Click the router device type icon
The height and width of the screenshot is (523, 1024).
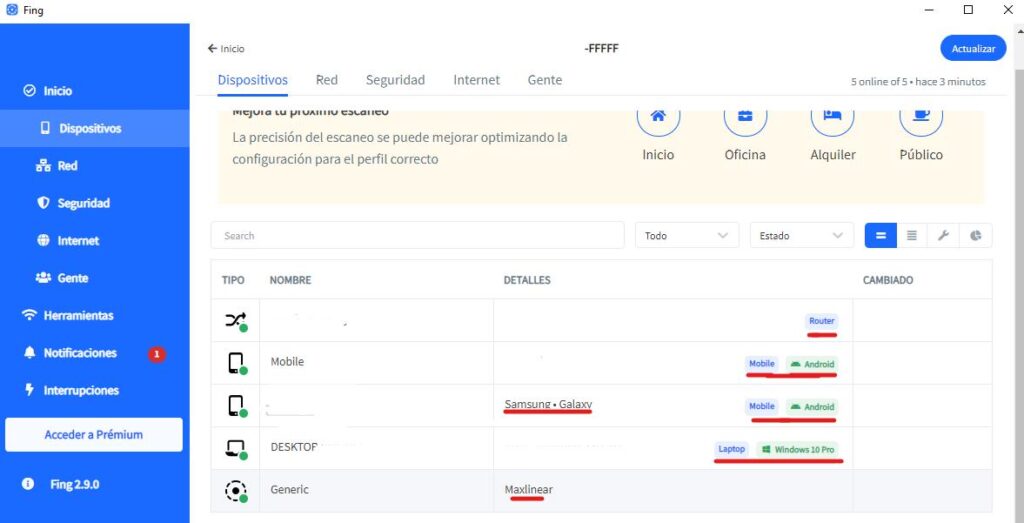tap(235, 321)
